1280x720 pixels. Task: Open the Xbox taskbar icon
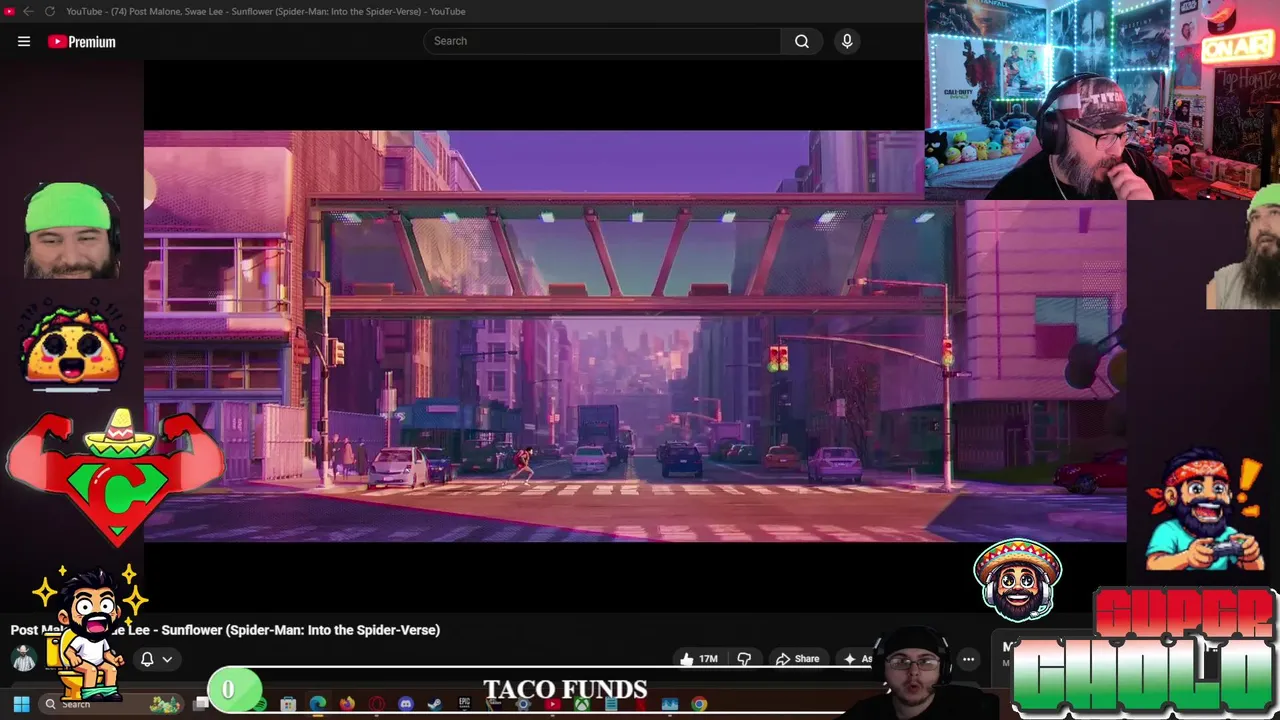point(582,704)
